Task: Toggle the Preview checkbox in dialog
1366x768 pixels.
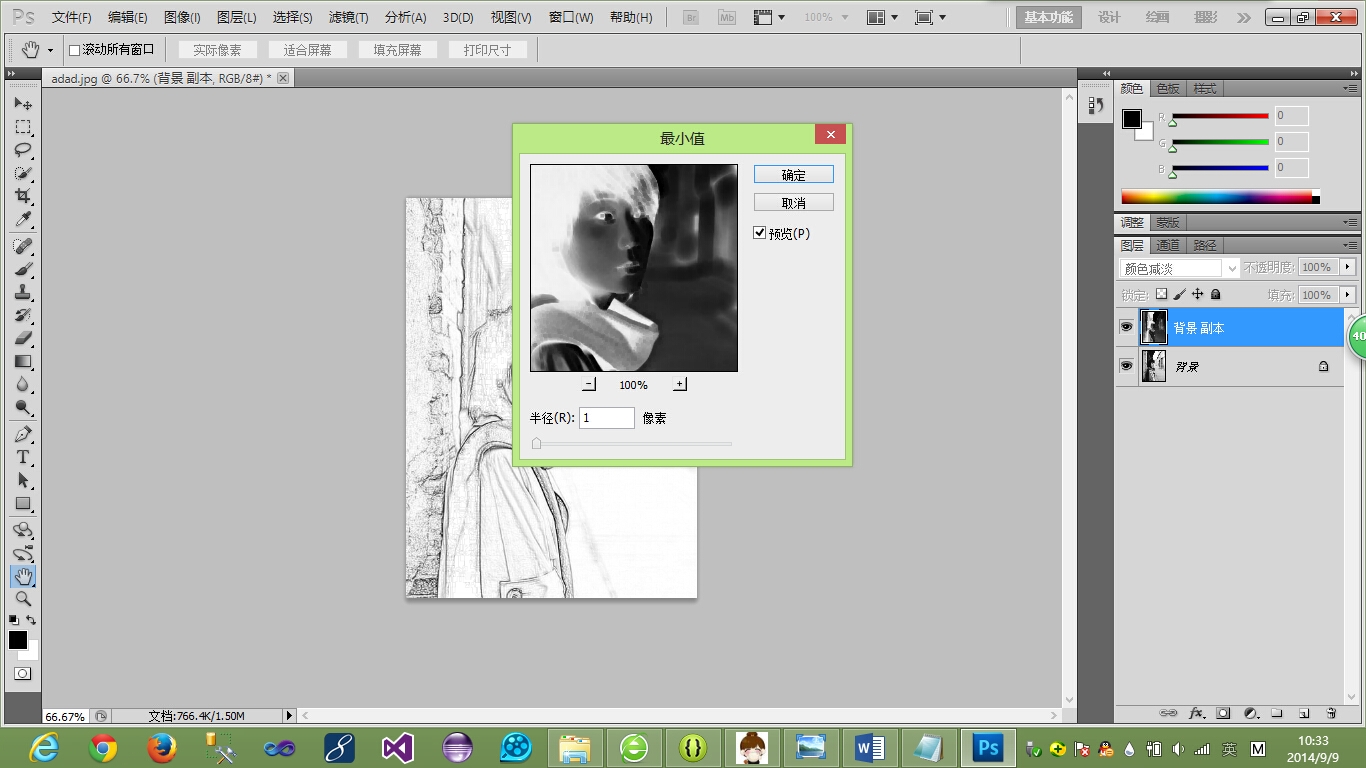Action: [760, 233]
